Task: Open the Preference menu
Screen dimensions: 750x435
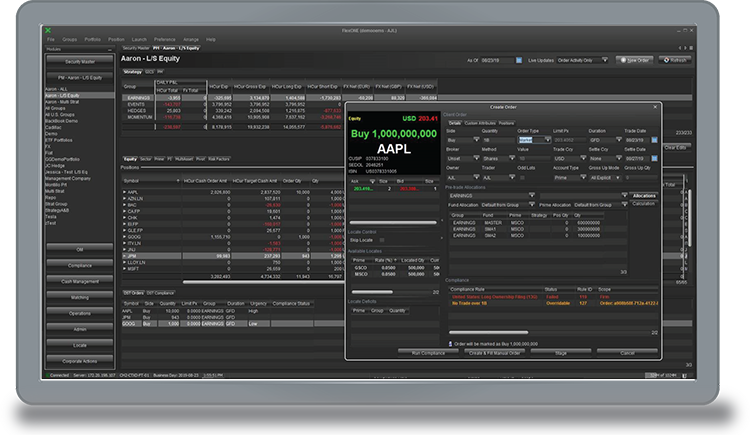Action: coord(165,39)
